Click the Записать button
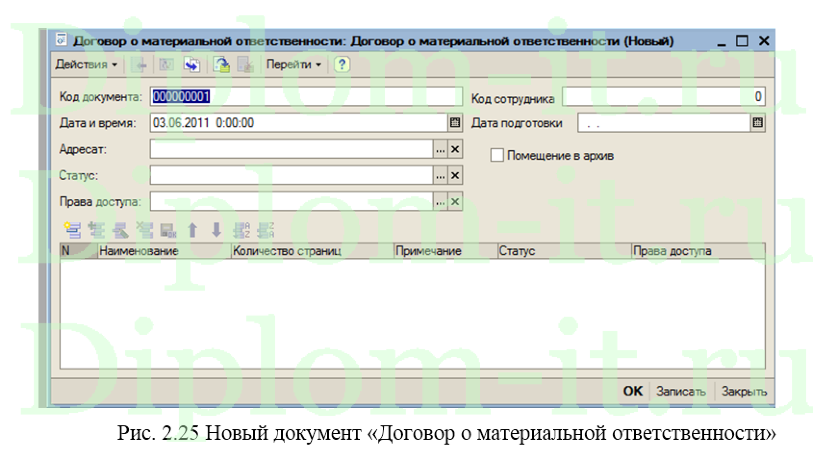Image resolution: width=813 pixels, height=460 pixels. click(x=681, y=391)
